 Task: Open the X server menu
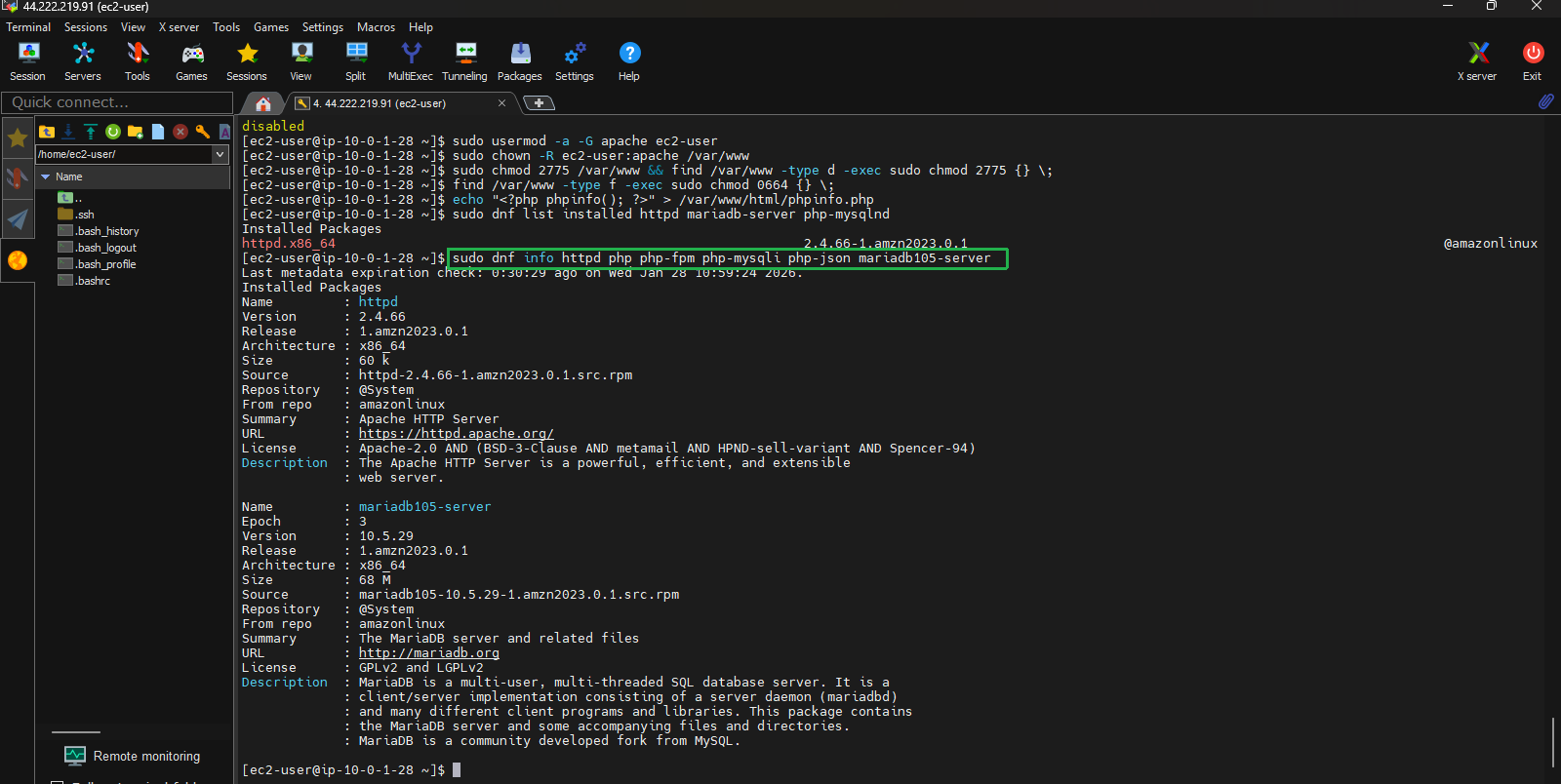[179, 27]
